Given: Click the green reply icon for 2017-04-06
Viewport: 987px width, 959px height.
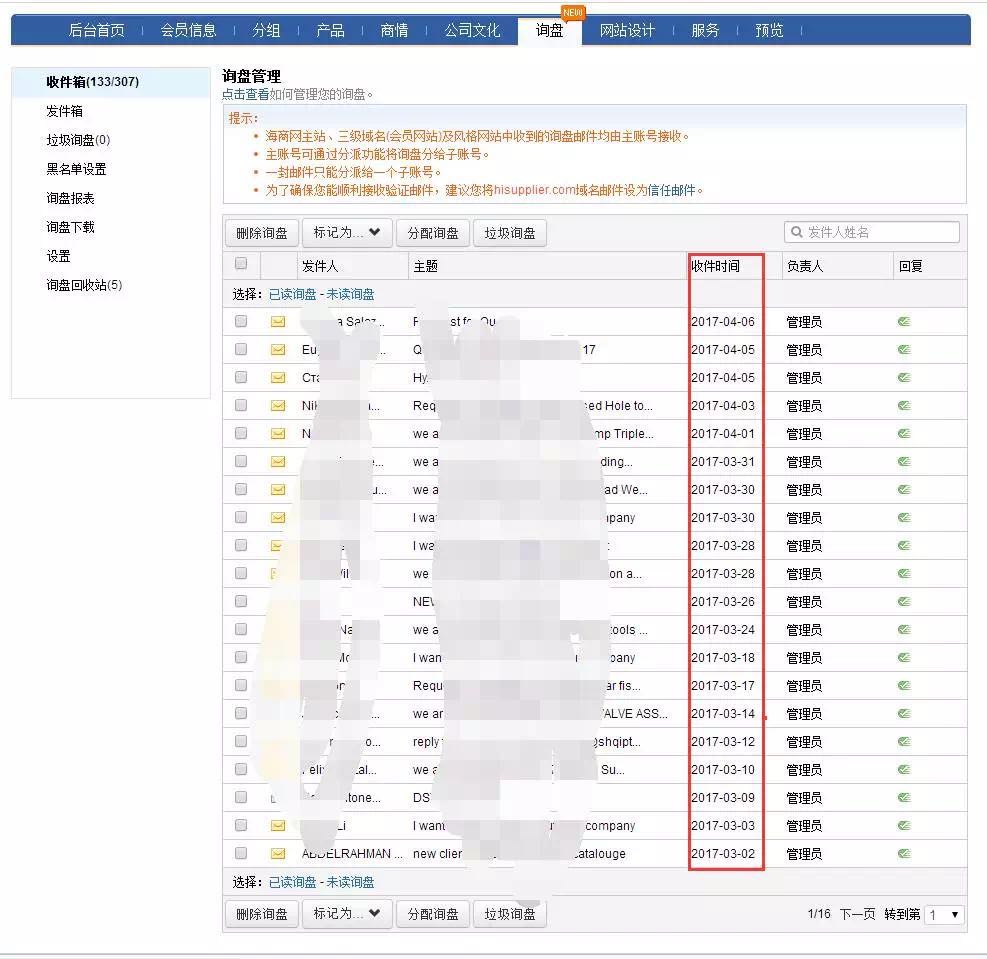Looking at the screenshot, I should (904, 322).
